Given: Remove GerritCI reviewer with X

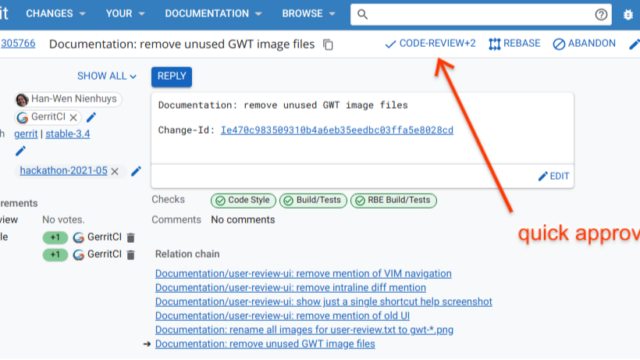Looking at the screenshot, I should point(73,118).
